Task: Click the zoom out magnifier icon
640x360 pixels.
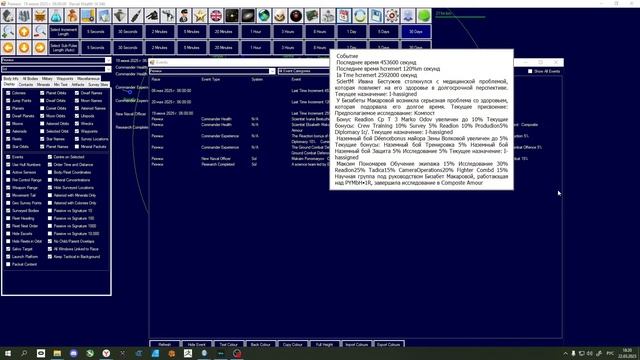Action: pyautogui.click(x=40, y=31)
